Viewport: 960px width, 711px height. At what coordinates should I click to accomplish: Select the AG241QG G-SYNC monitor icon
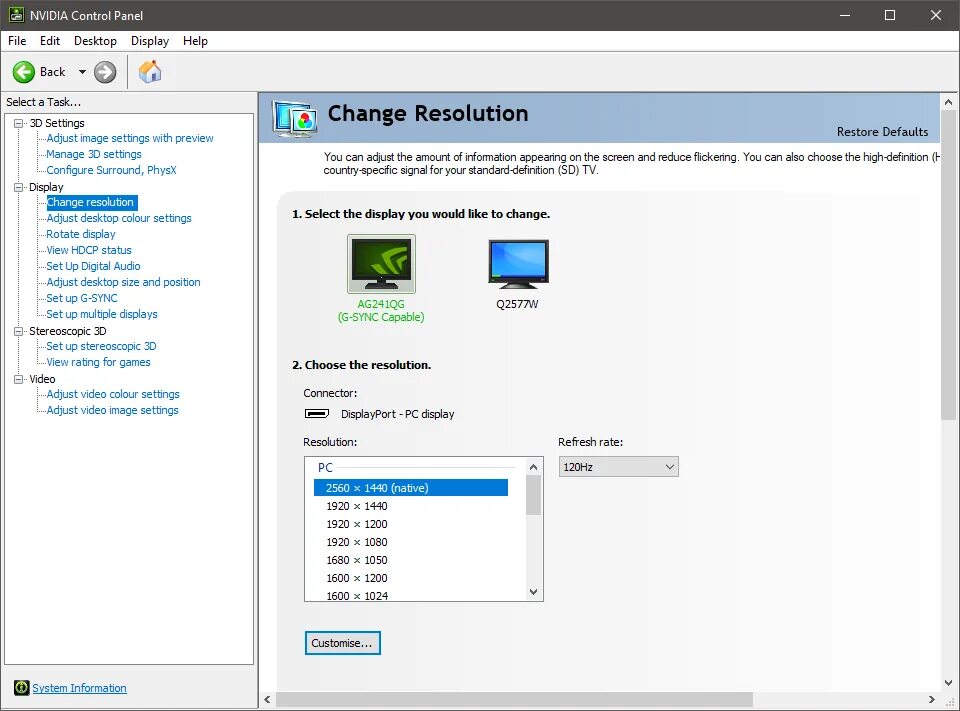pyautogui.click(x=381, y=263)
